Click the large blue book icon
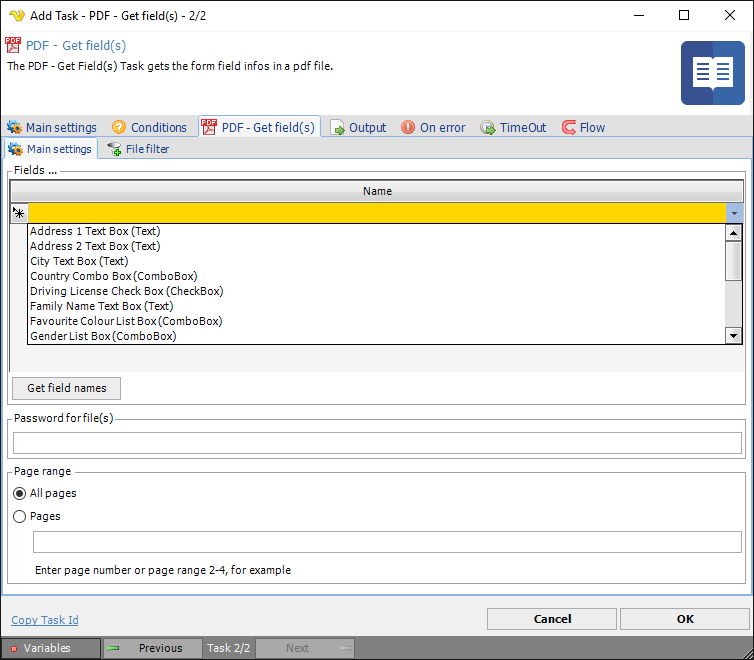 [x=713, y=73]
